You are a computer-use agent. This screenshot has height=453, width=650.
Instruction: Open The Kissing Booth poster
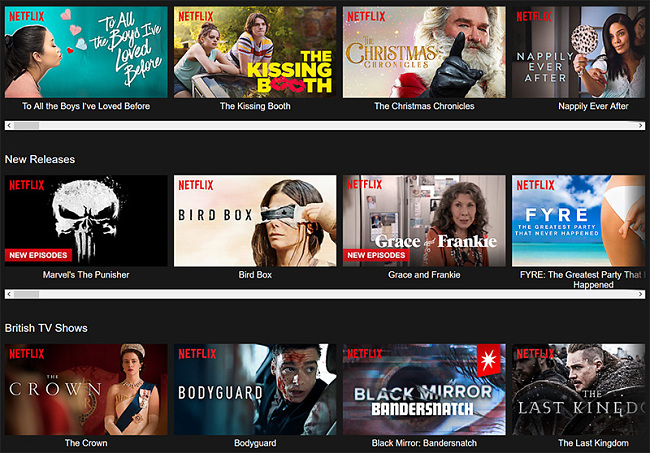point(255,52)
